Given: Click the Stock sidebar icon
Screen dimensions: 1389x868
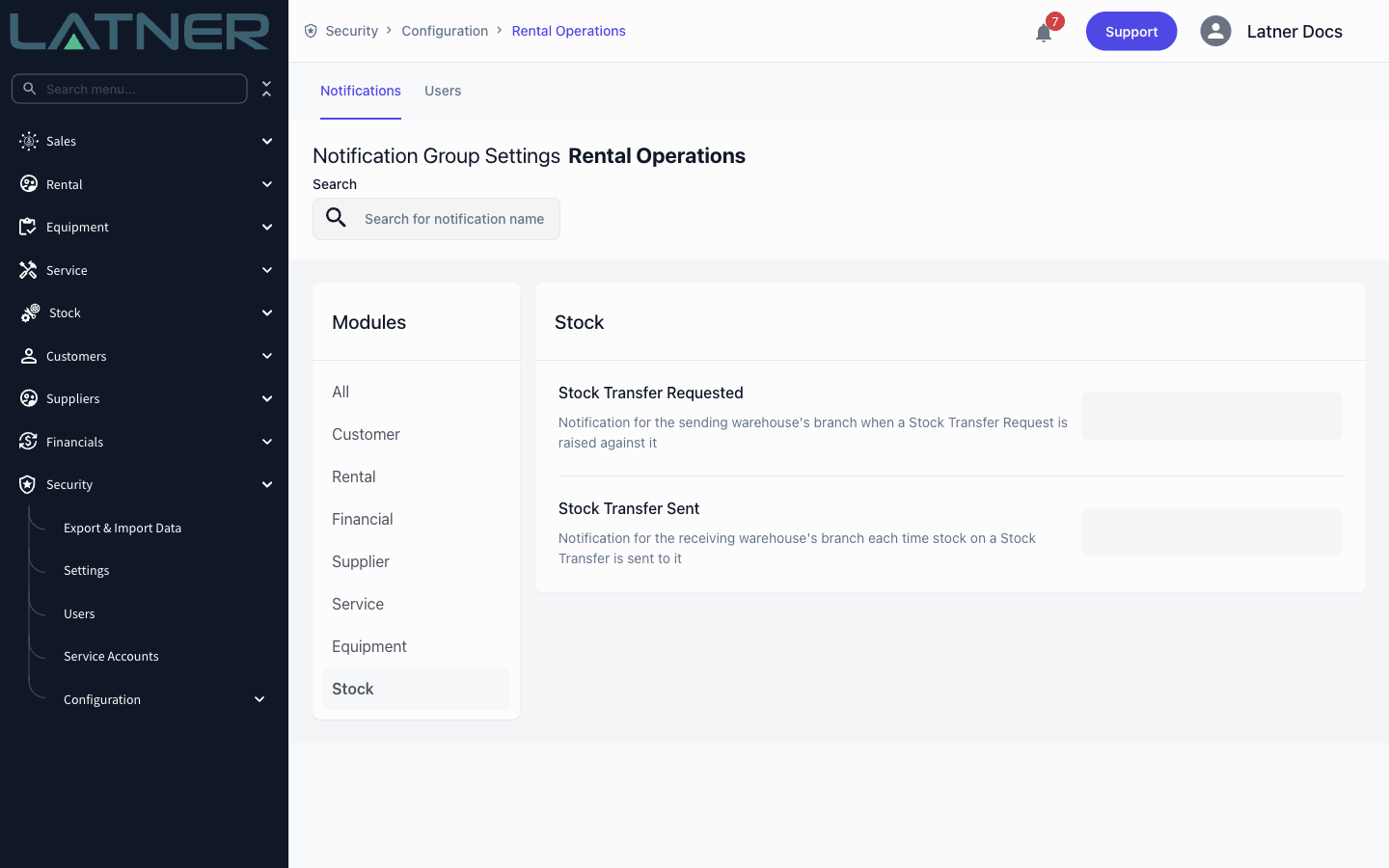Looking at the screenshot, I should (x=30, y=312).
